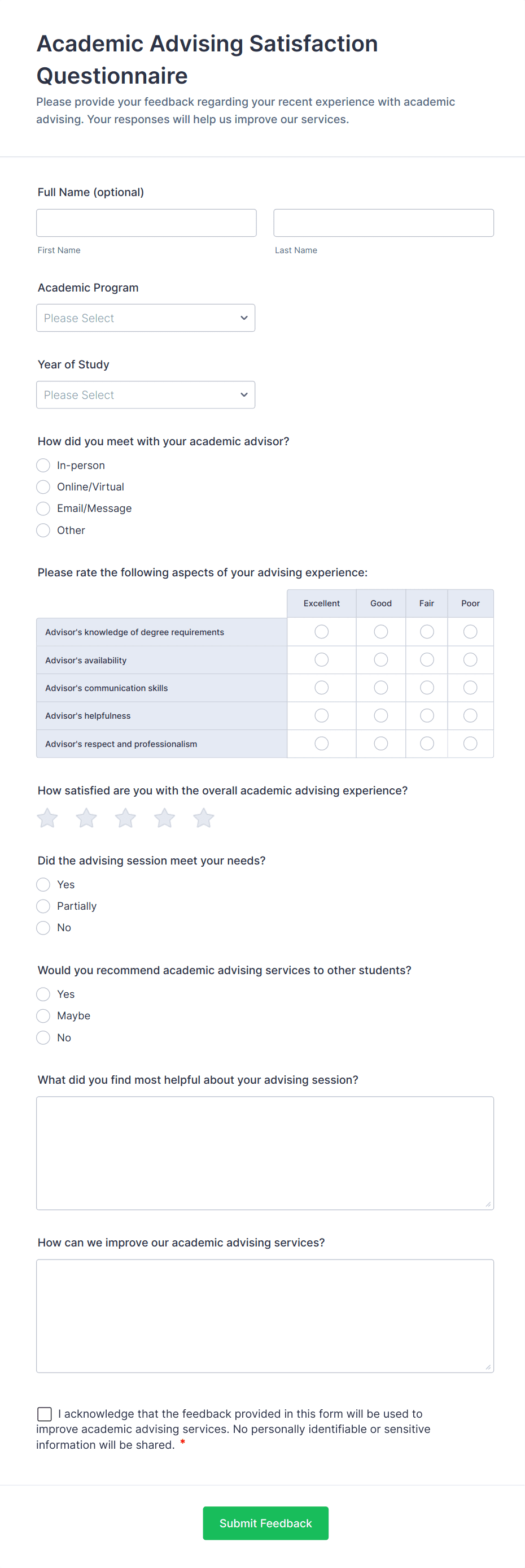This screenshot has height=1568, width=525.
Task: Rate advisor's communication skills as Good
Action: [x=380, y=687]
